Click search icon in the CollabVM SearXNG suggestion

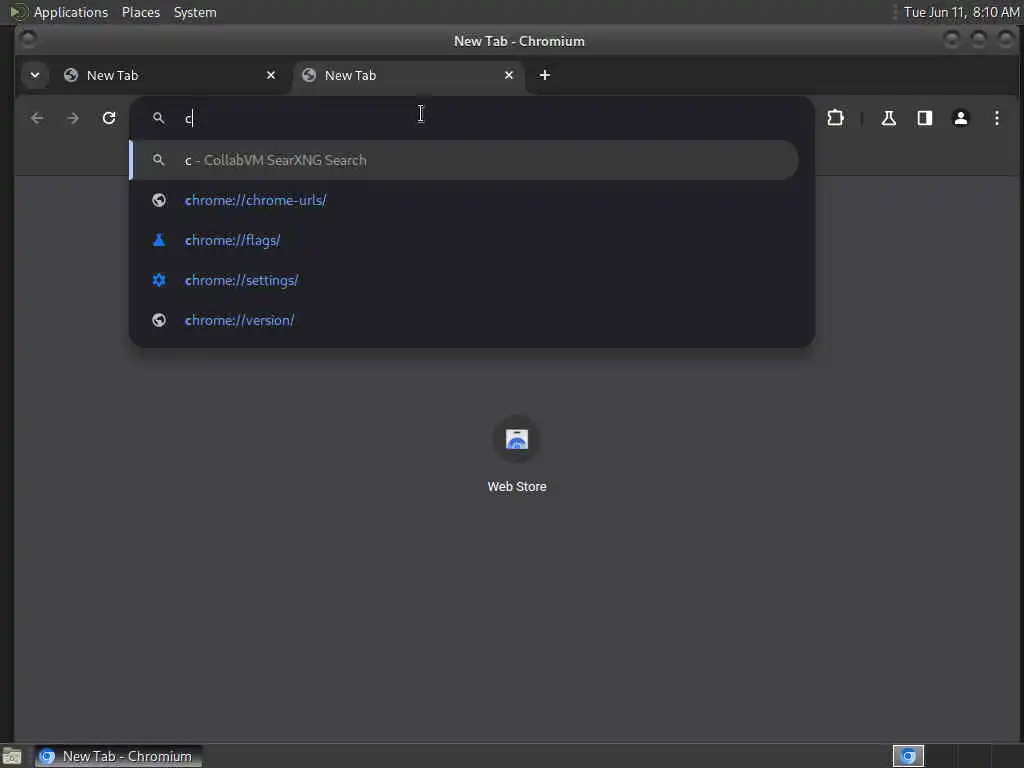tap(159, 160)
